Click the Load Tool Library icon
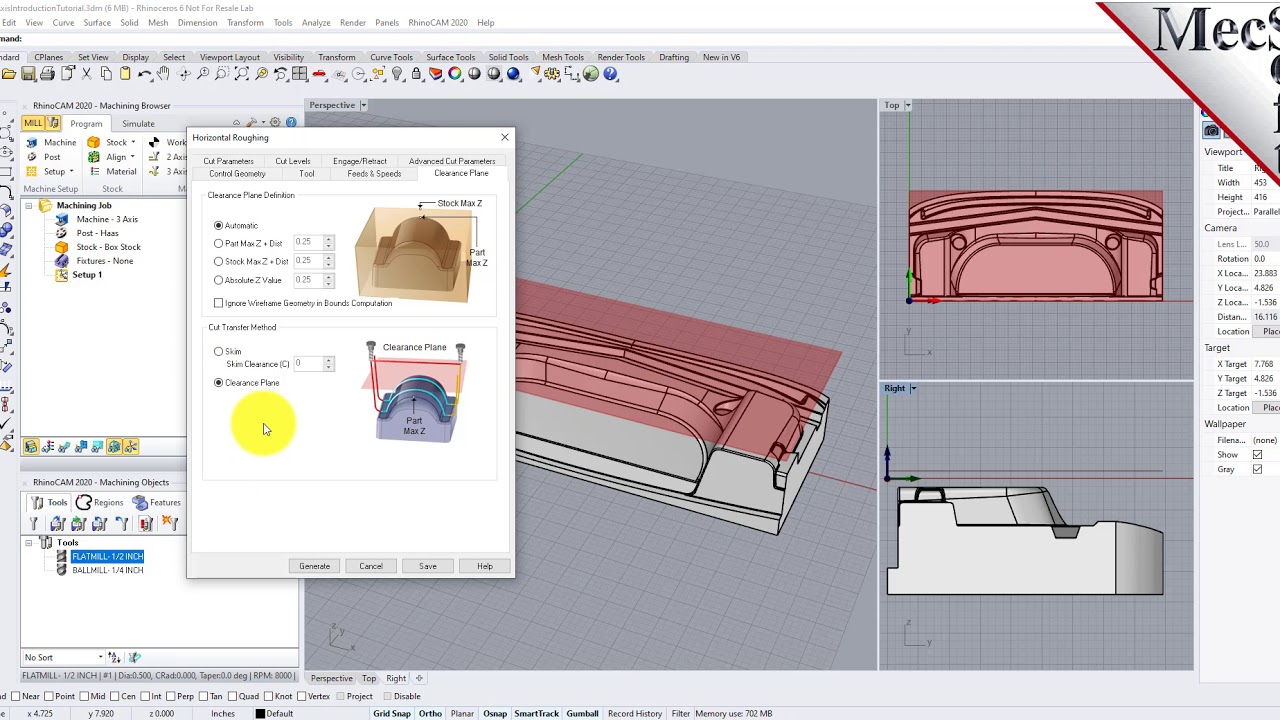1280x720 pixels. pos(58,523)
